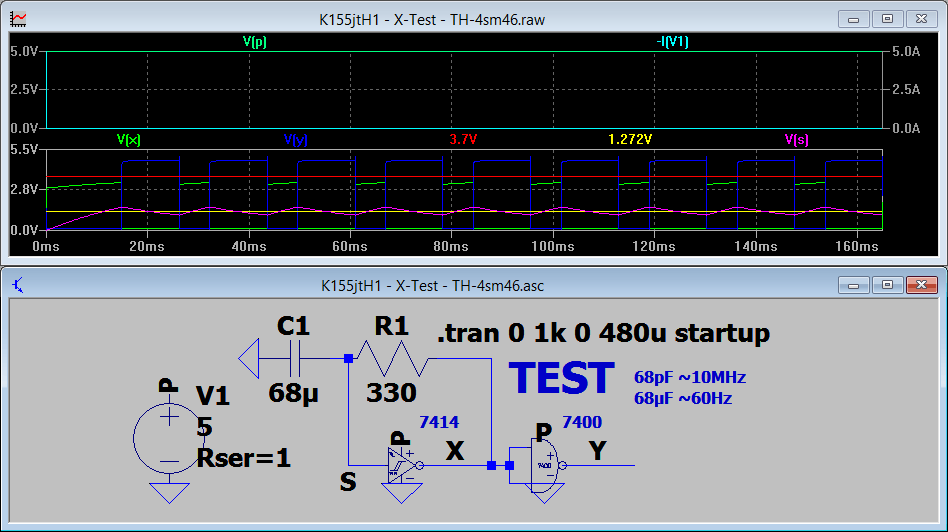The width and height of the screenshot is (948, 532).
Task: Click the .tran simulation directive text
Action: (603, 333)
